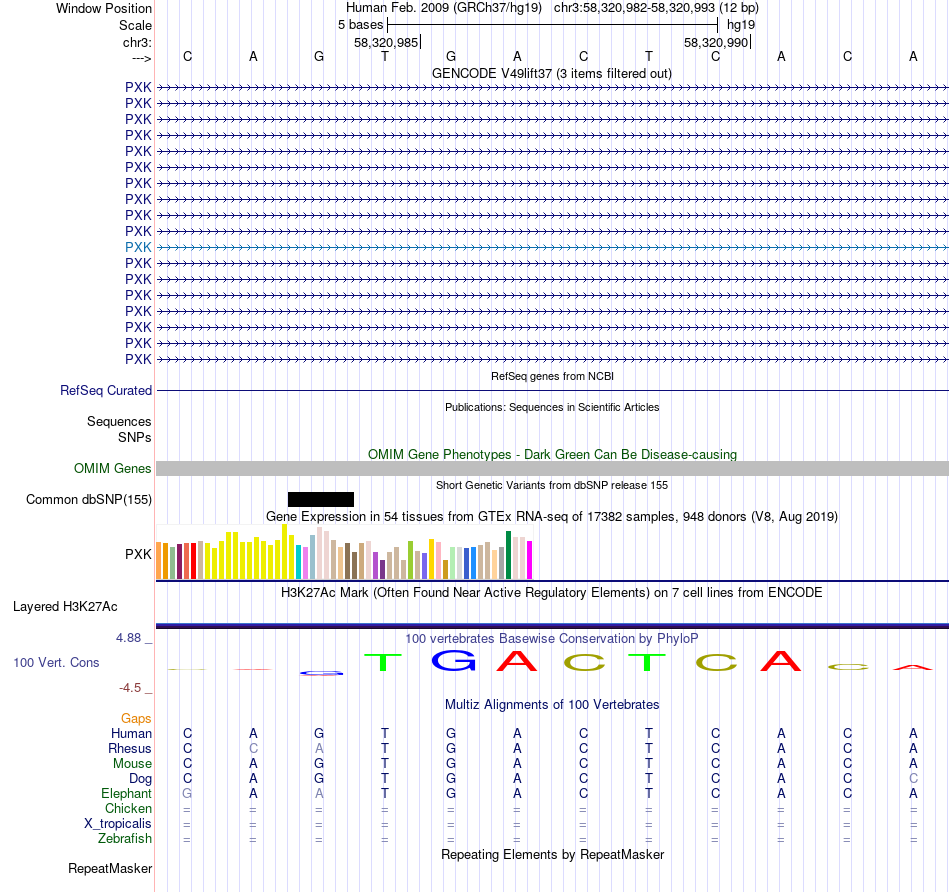This screenshot has height=892, width=950.
Task: Click the sequence direction arrow '--->'
Action: (141, 58)
